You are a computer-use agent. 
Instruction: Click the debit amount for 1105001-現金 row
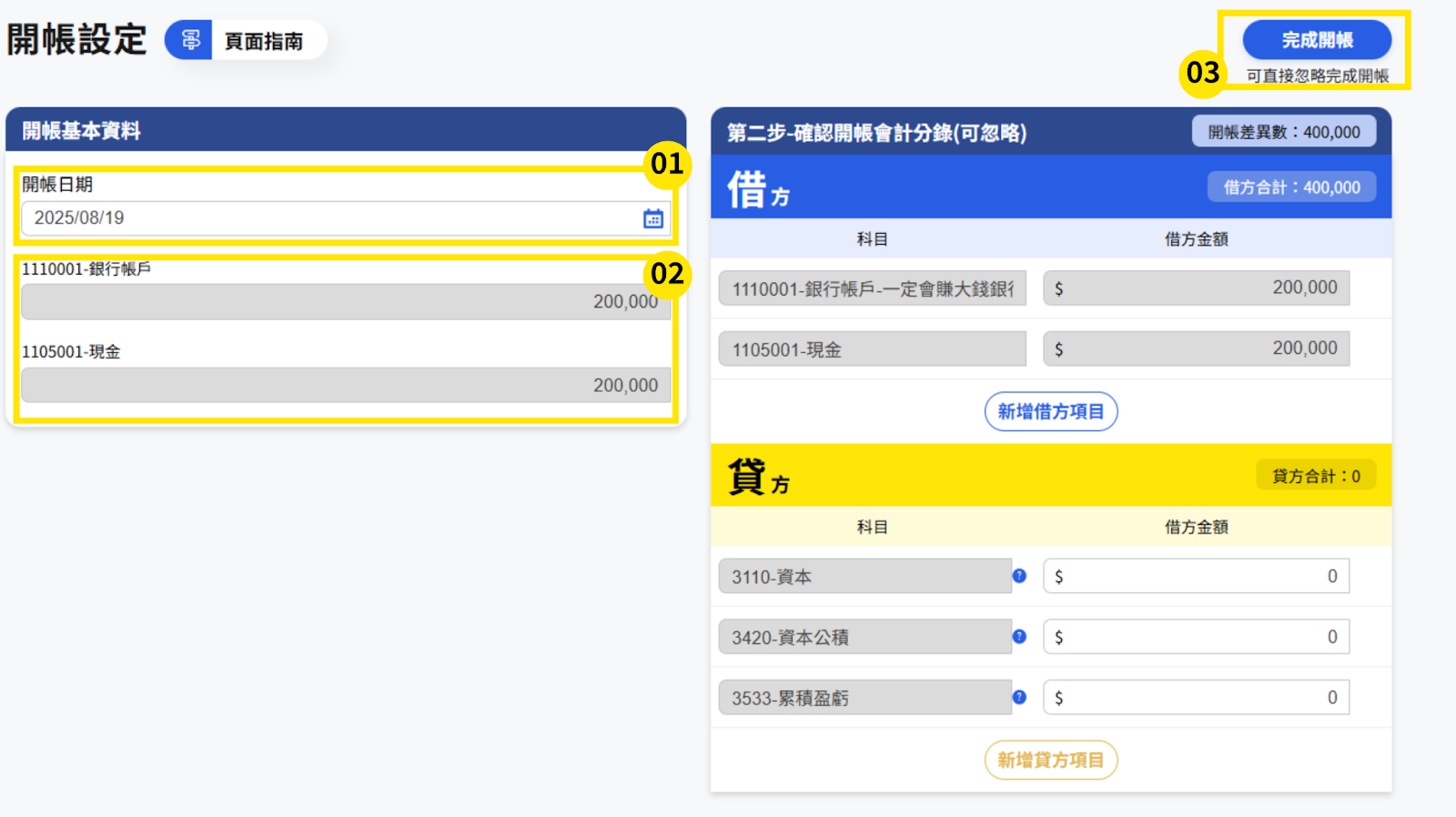1197,348
